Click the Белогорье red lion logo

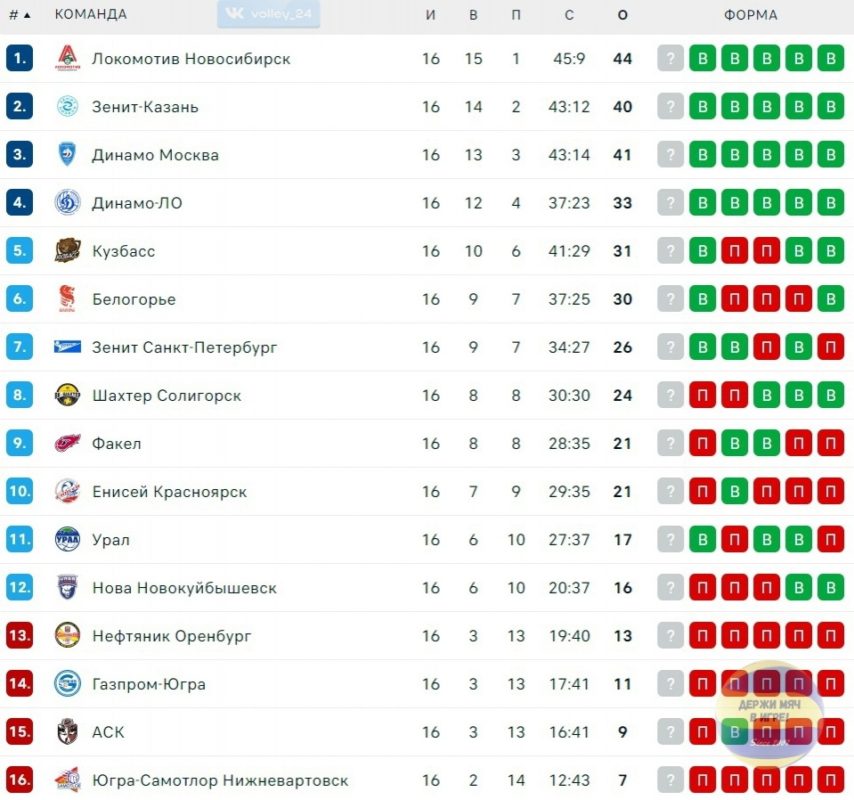coord(68,298)
